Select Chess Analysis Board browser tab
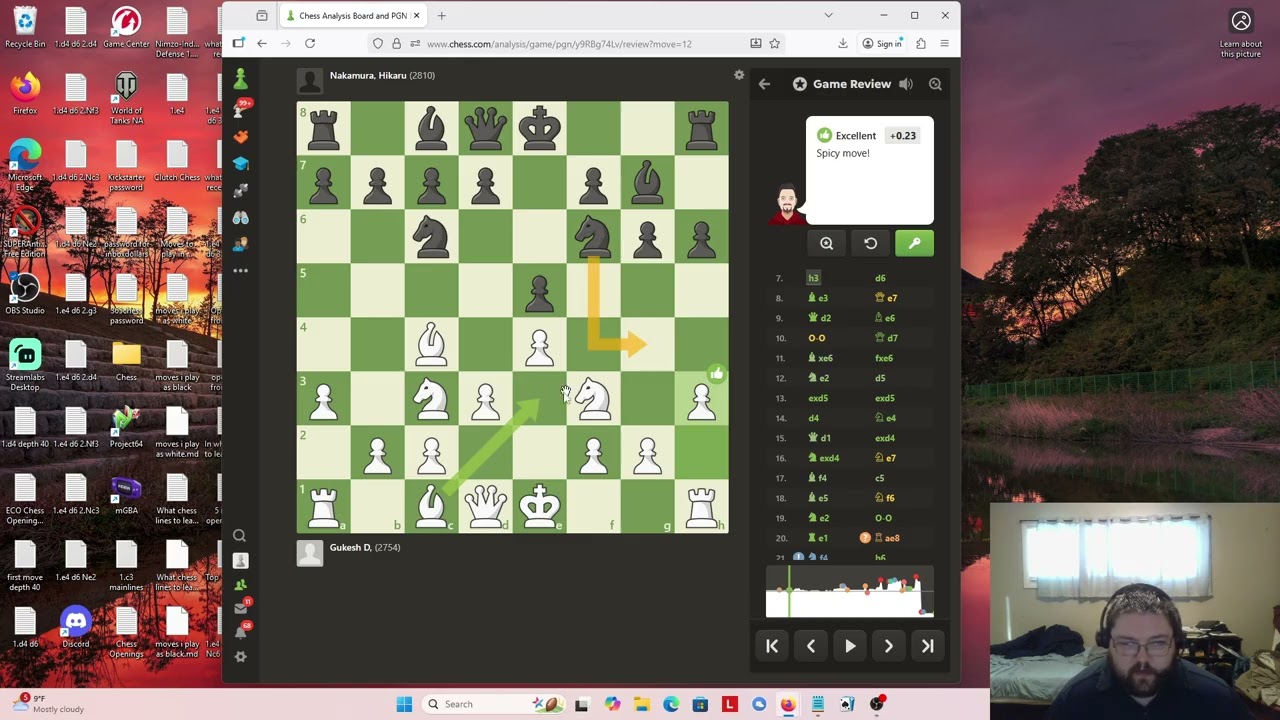1280x720 pixels. [352, 16]
